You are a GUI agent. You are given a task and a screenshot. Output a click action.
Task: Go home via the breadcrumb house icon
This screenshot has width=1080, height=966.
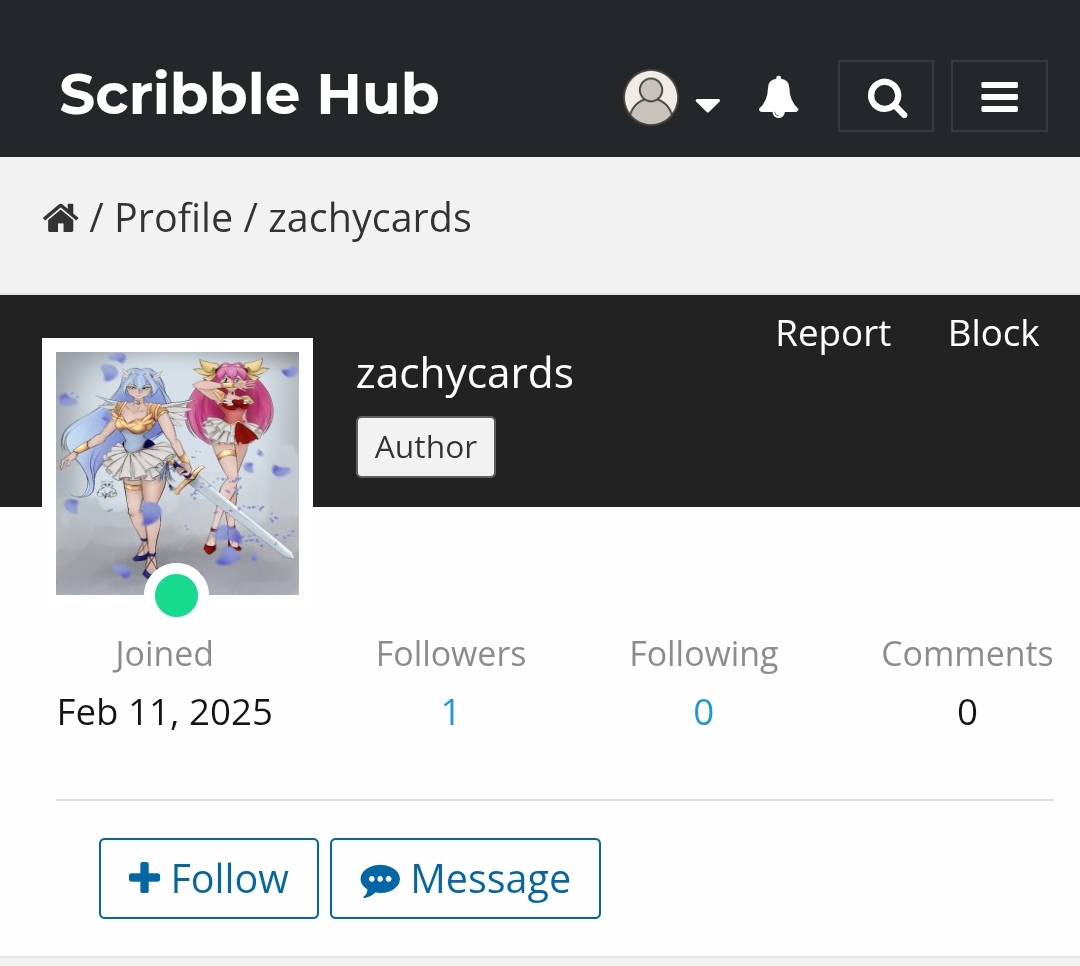[61, 218]
